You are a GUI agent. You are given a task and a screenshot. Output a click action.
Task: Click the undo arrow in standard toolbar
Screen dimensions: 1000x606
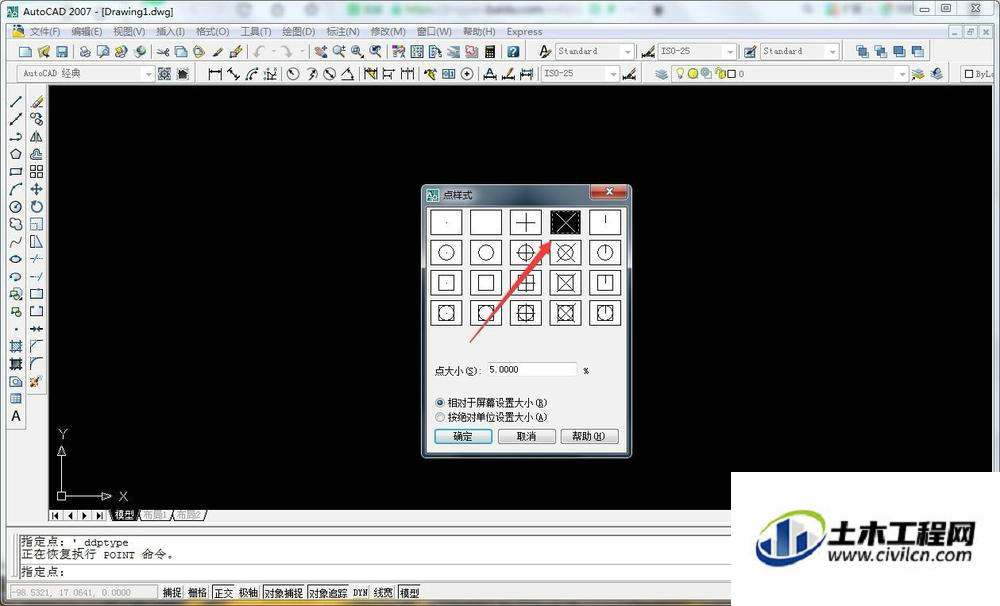pyautogui.click(x=258, y=52)
